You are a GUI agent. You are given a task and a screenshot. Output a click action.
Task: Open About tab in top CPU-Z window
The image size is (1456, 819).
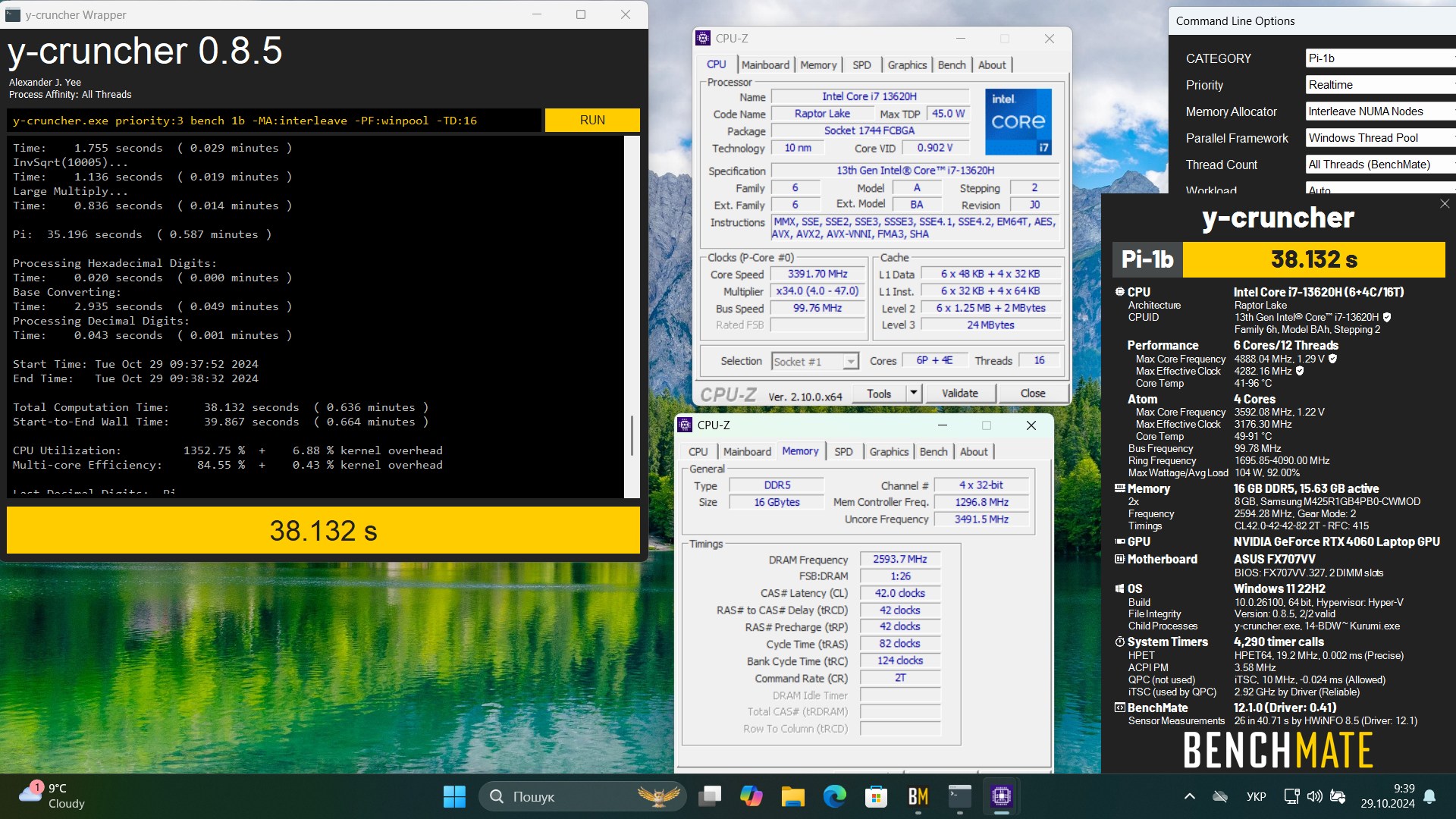click(x=992, y=65)
